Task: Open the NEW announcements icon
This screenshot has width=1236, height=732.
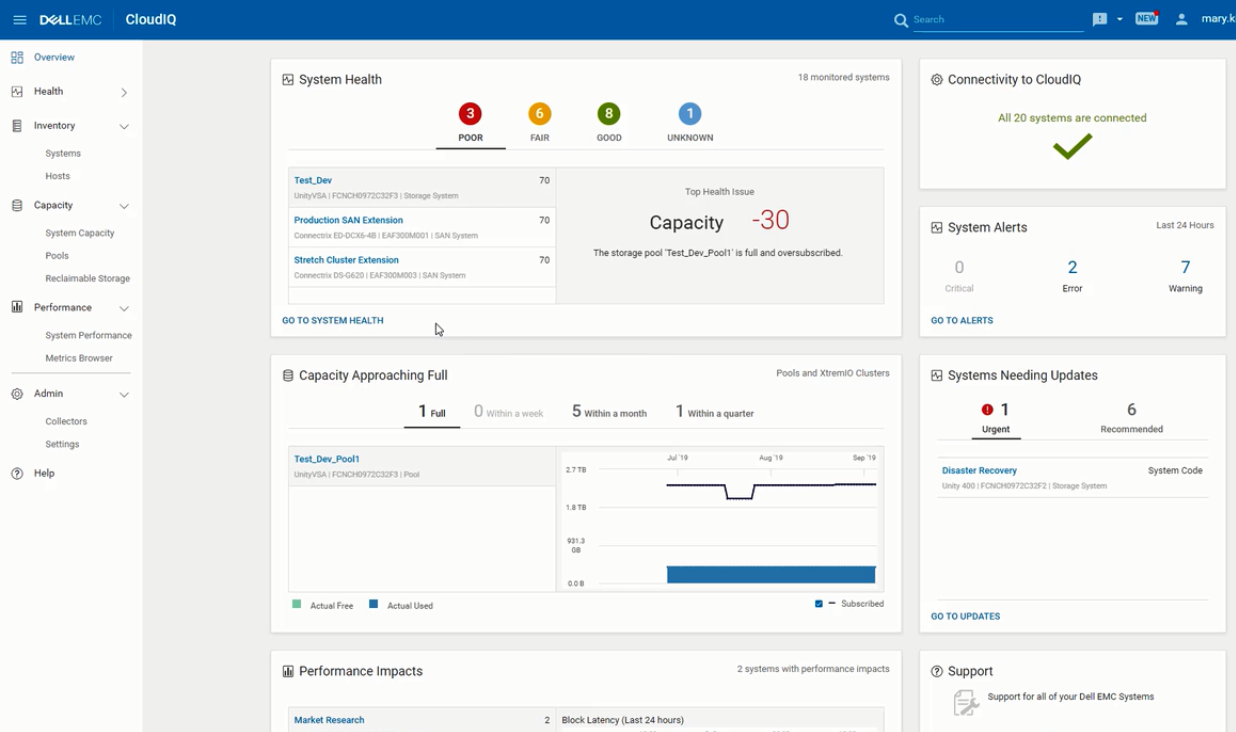Action: tap(1147, 18)
